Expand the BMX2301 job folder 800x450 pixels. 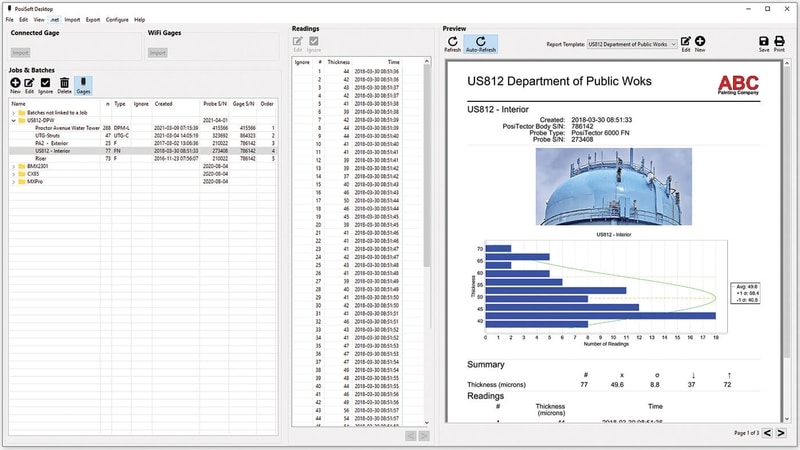15,166
